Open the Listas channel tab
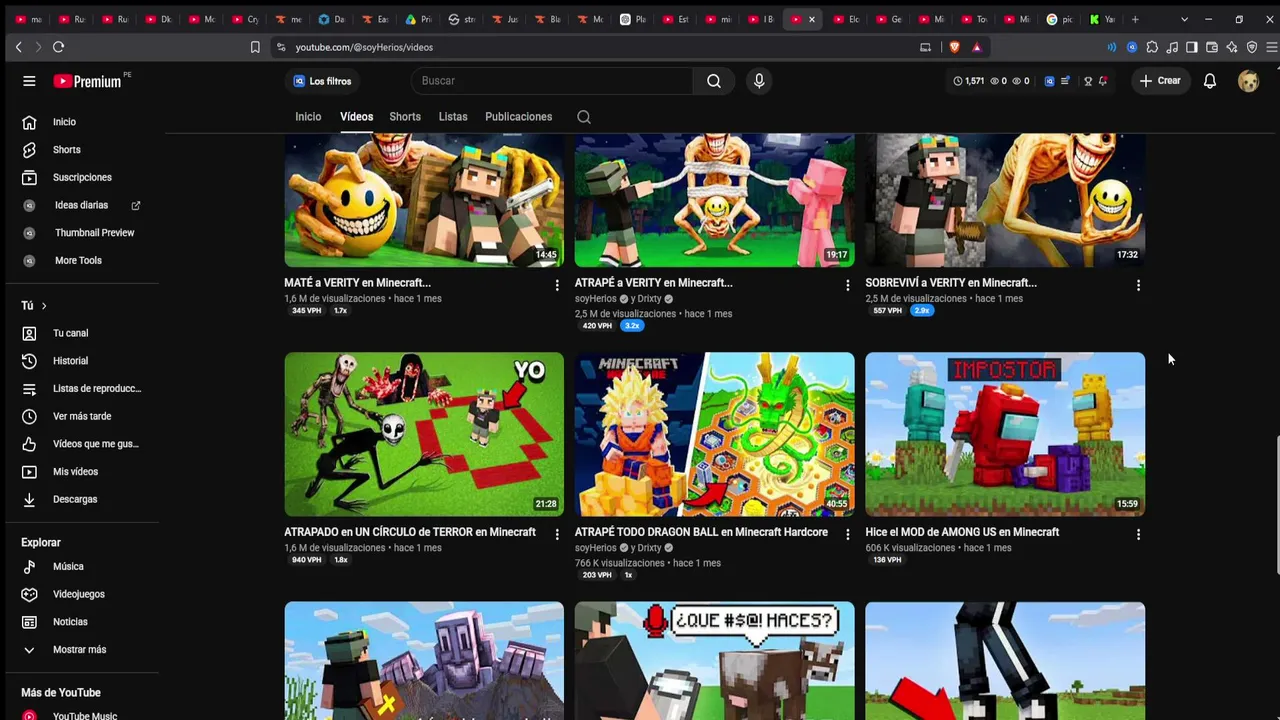The height and width of the screenshot is (720, 1280). point(453,117)
